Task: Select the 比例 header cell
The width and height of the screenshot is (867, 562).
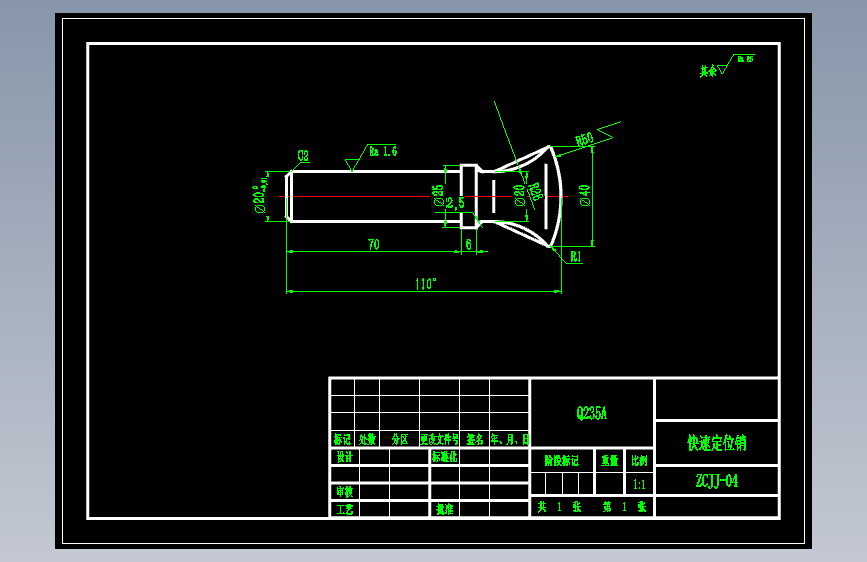Action: [639, 461]
